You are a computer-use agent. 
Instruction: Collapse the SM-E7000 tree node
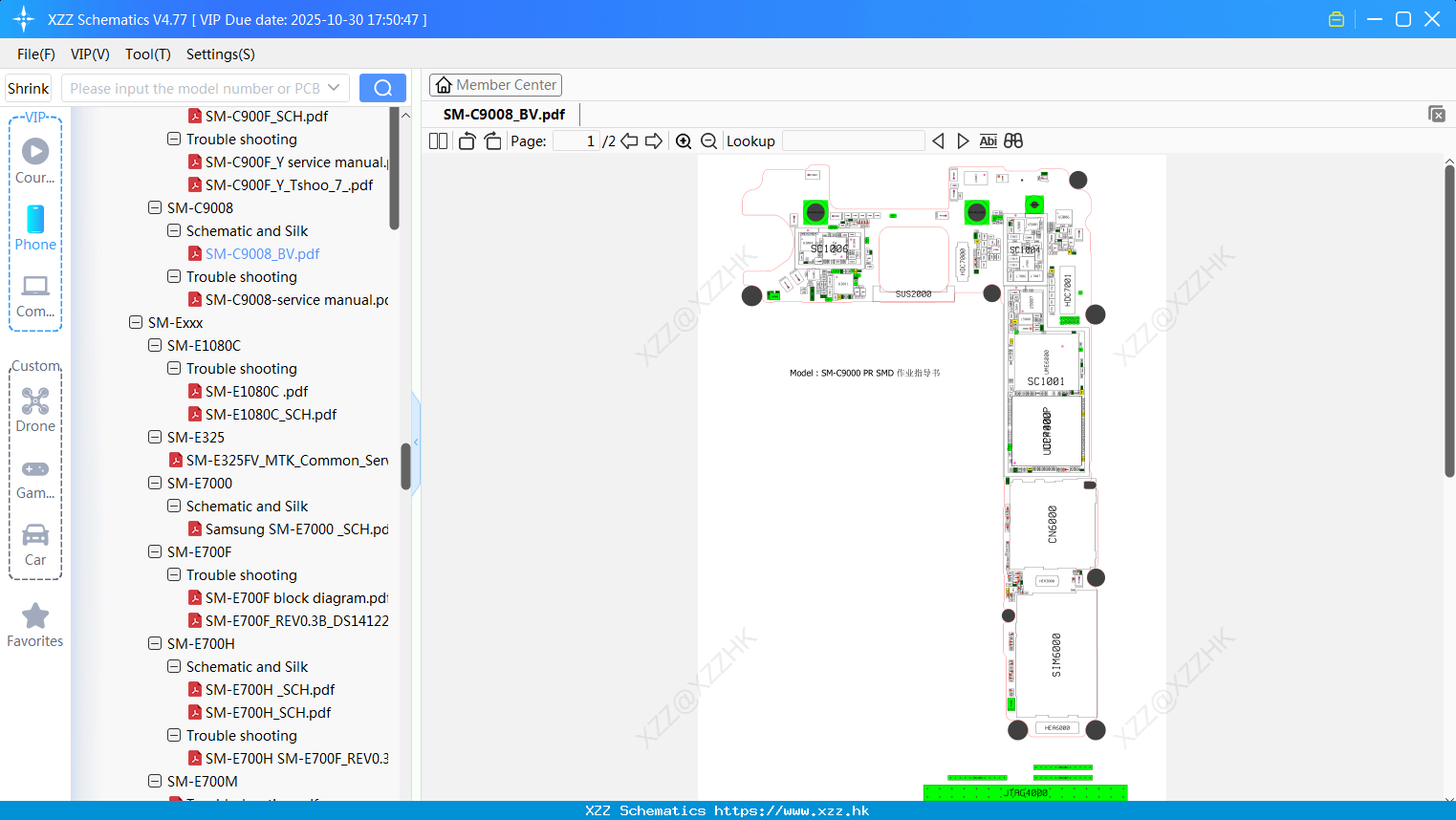click(155, 483)
